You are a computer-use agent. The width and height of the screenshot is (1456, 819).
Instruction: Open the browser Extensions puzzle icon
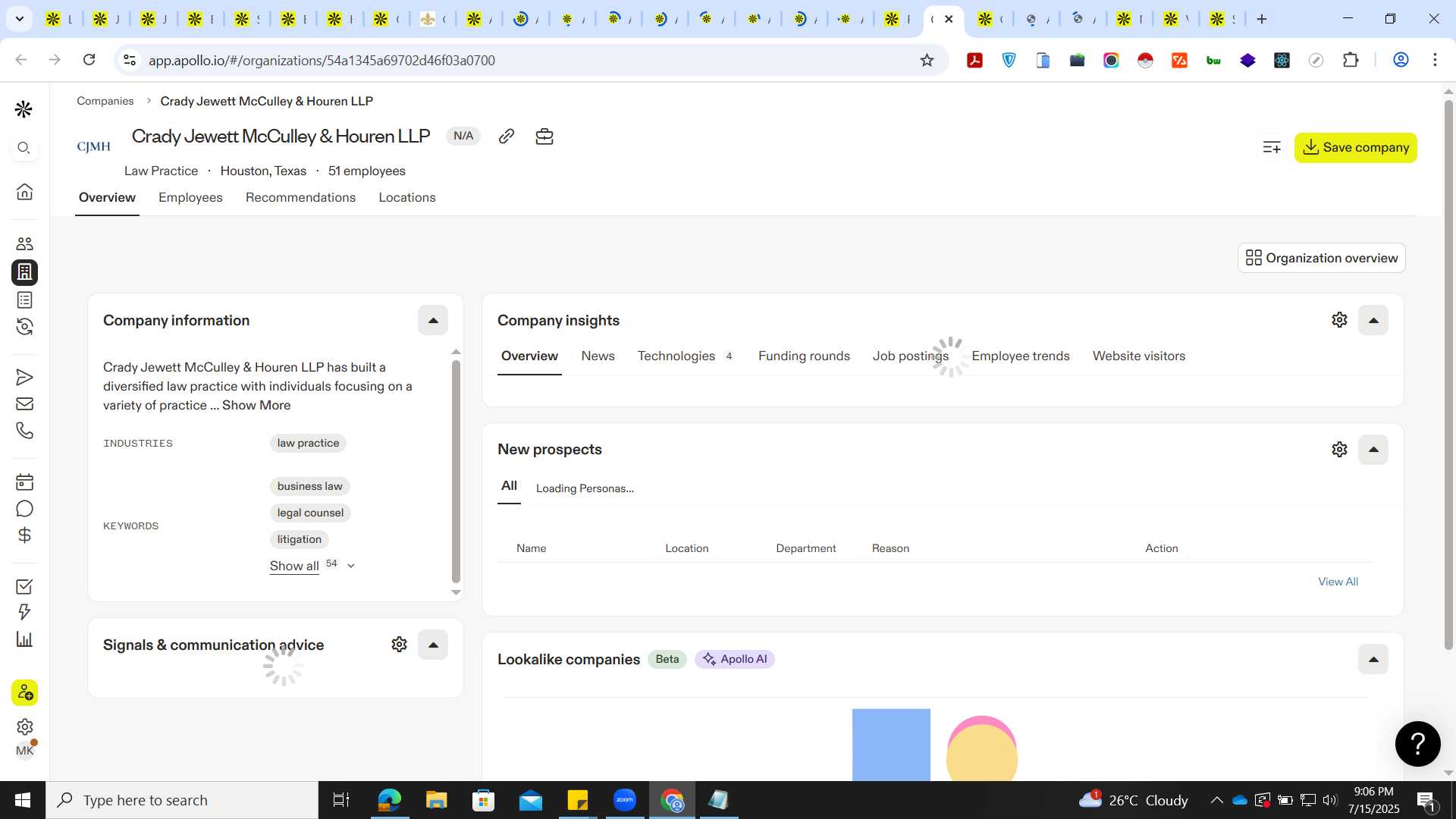click(x=1351, y=60)
